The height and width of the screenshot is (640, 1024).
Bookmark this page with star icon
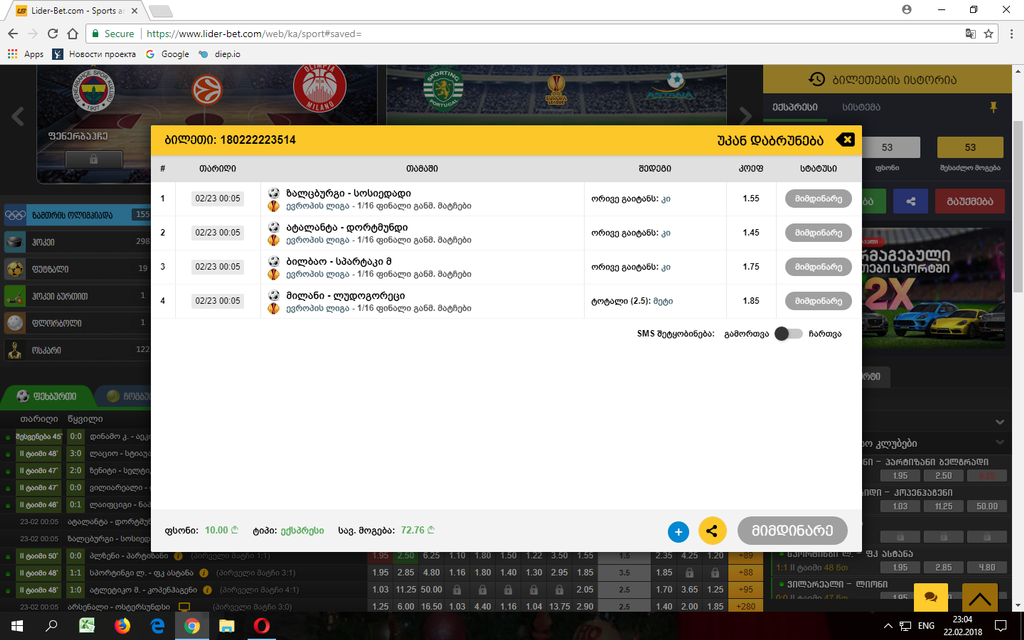pos(989,33)
